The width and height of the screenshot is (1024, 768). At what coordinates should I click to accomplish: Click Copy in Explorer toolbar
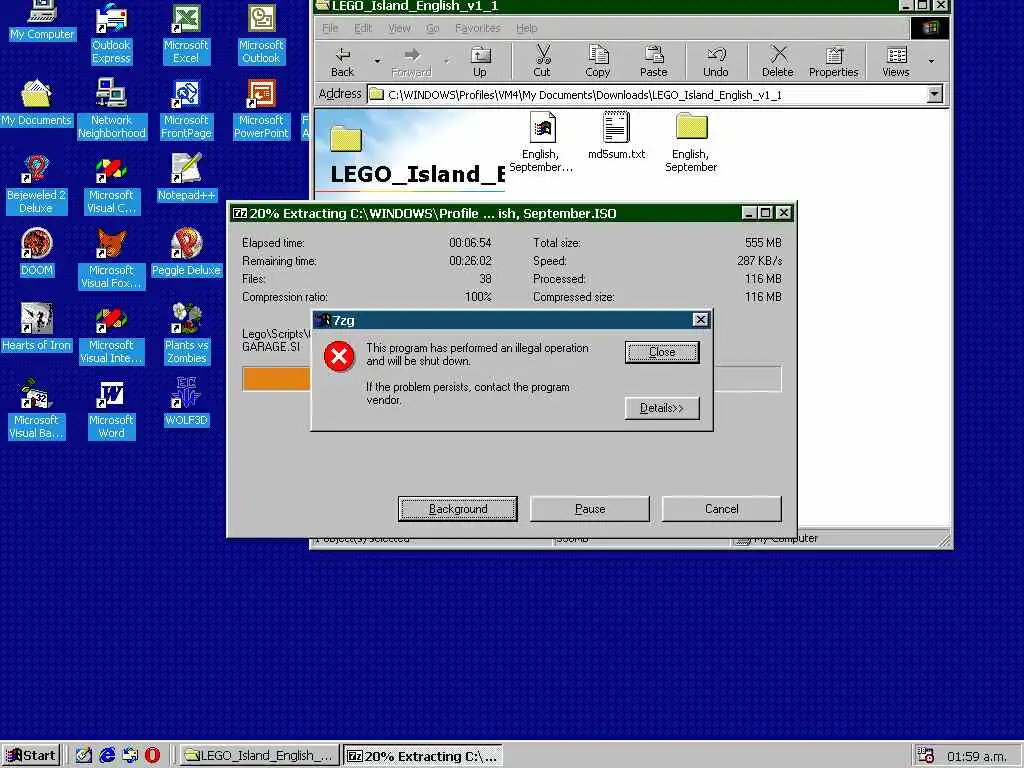point(598,61)
